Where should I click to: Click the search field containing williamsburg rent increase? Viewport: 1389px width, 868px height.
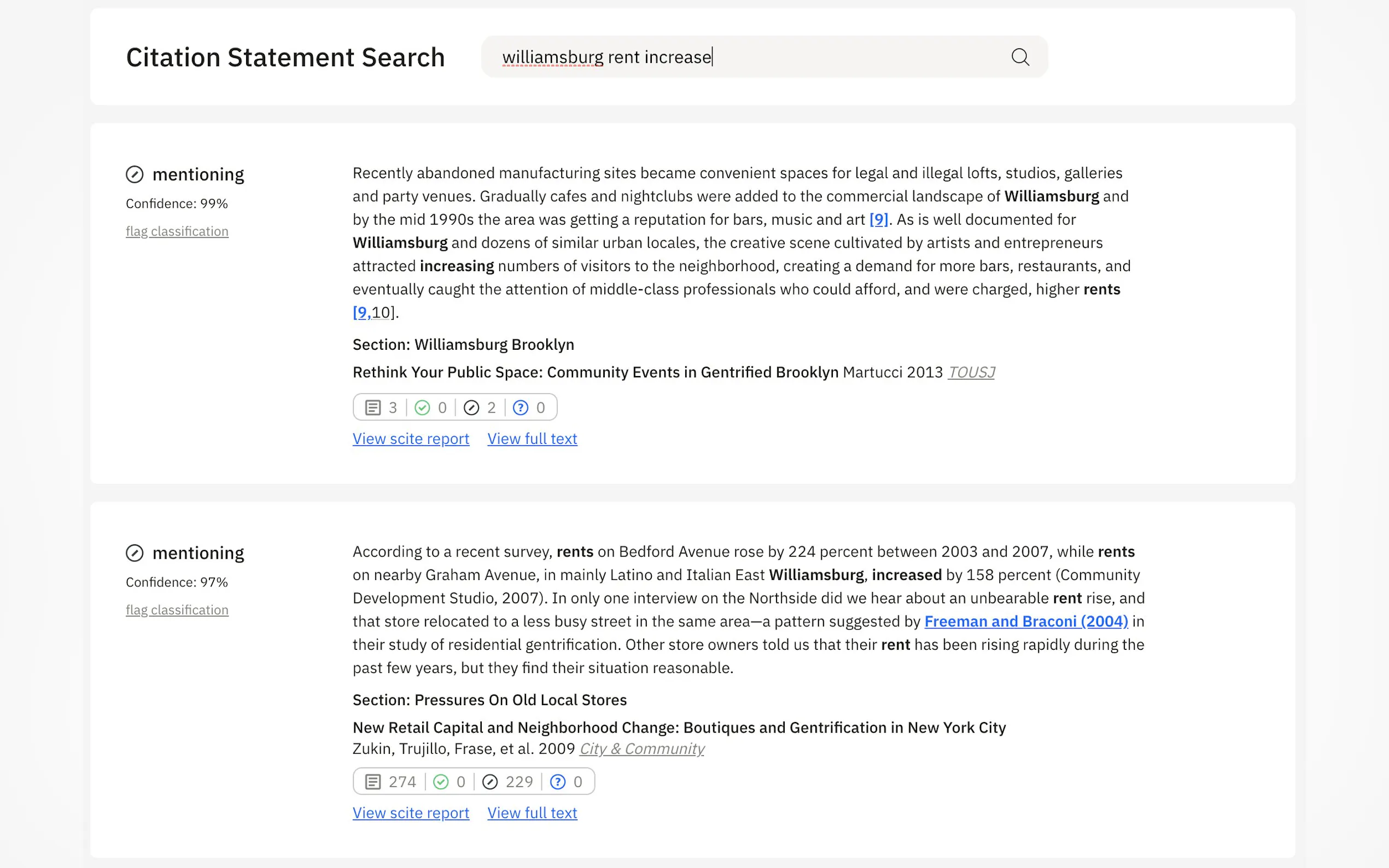point(746,57)
